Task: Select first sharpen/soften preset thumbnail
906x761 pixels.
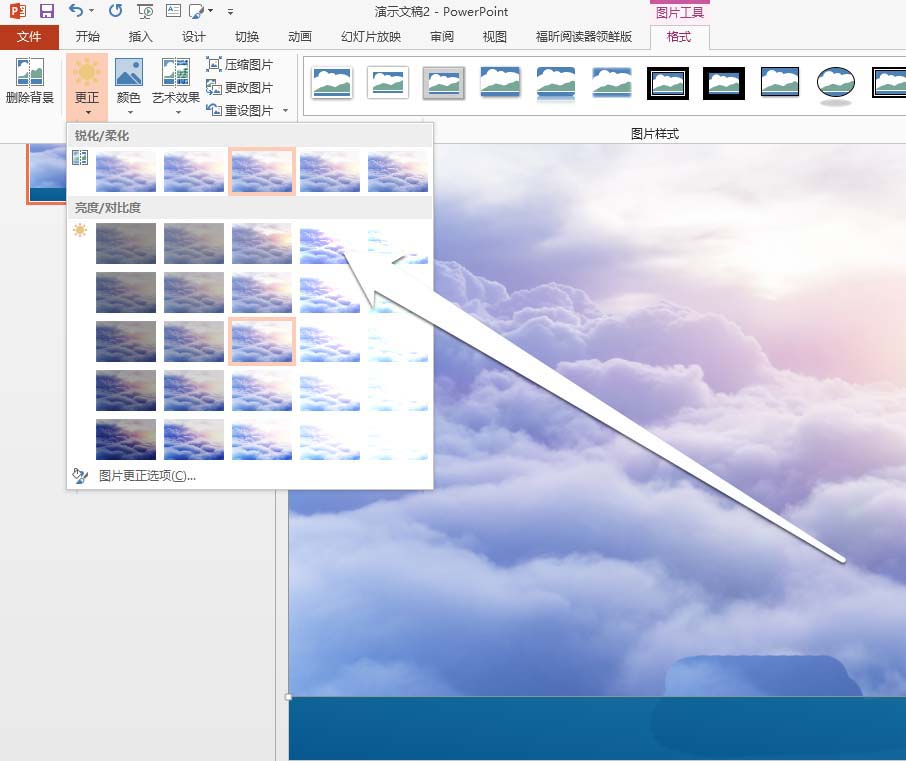Action: pos(126,172)
